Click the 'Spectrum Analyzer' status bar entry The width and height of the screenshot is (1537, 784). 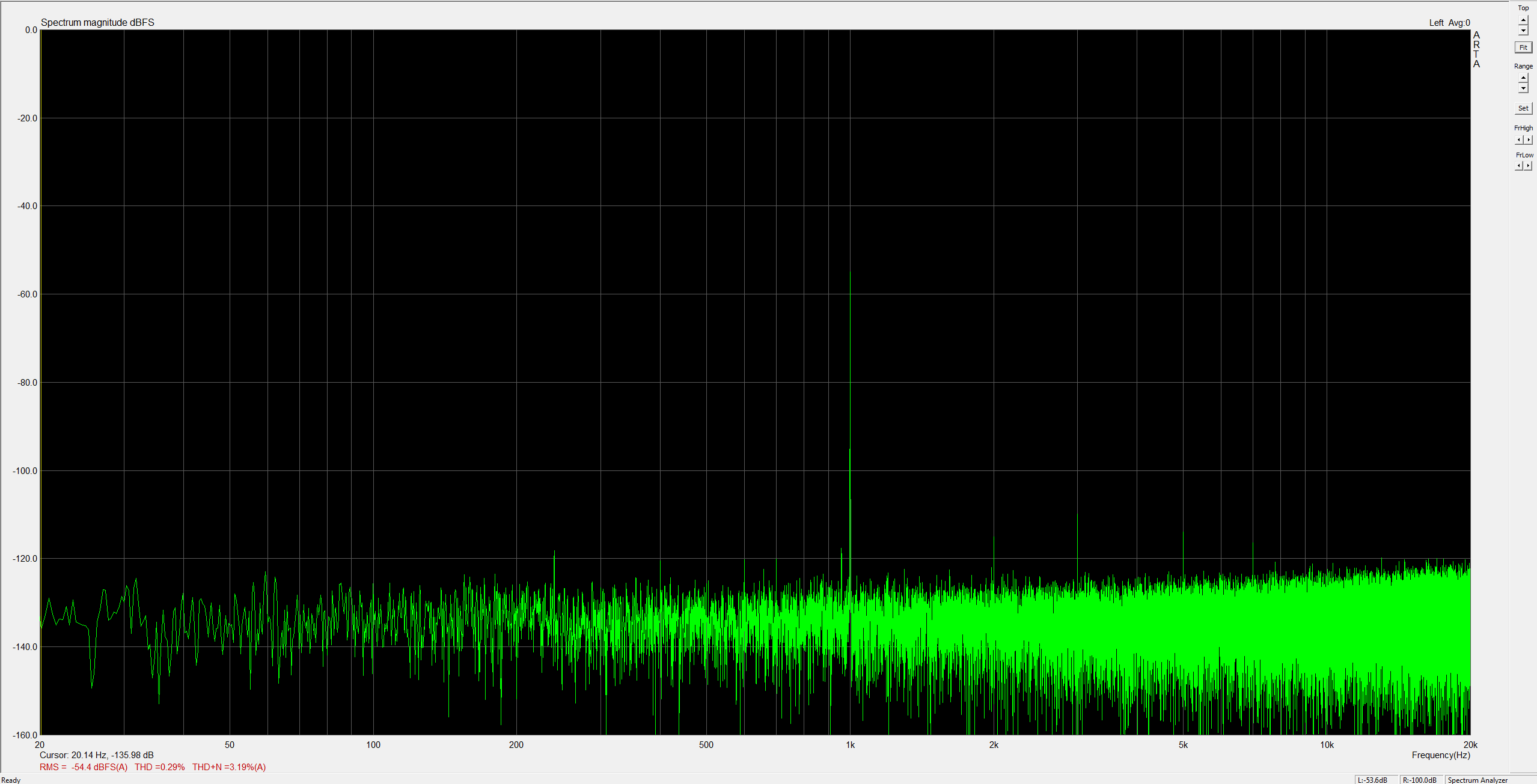1477,780
